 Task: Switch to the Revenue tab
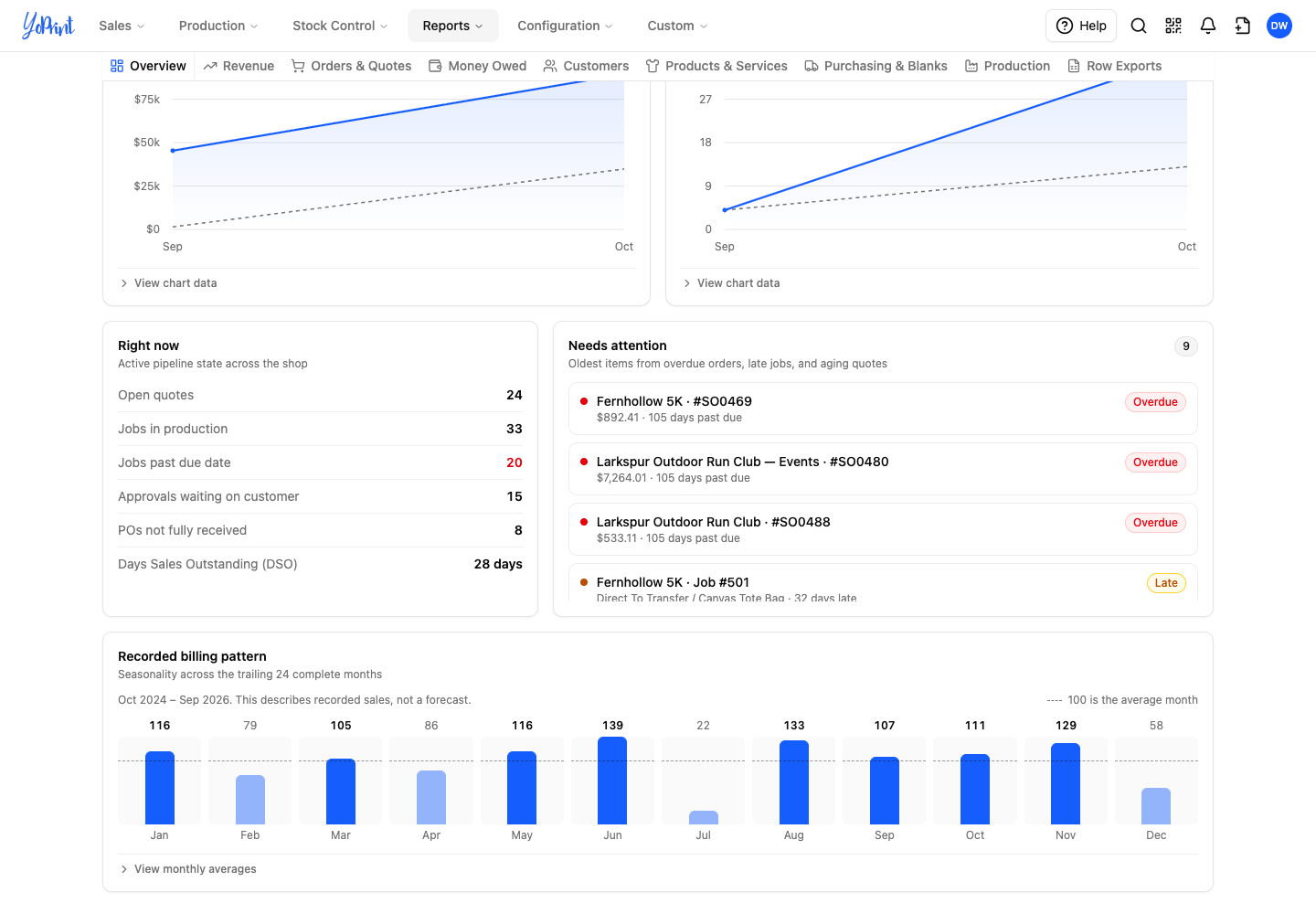click(239, 66)
